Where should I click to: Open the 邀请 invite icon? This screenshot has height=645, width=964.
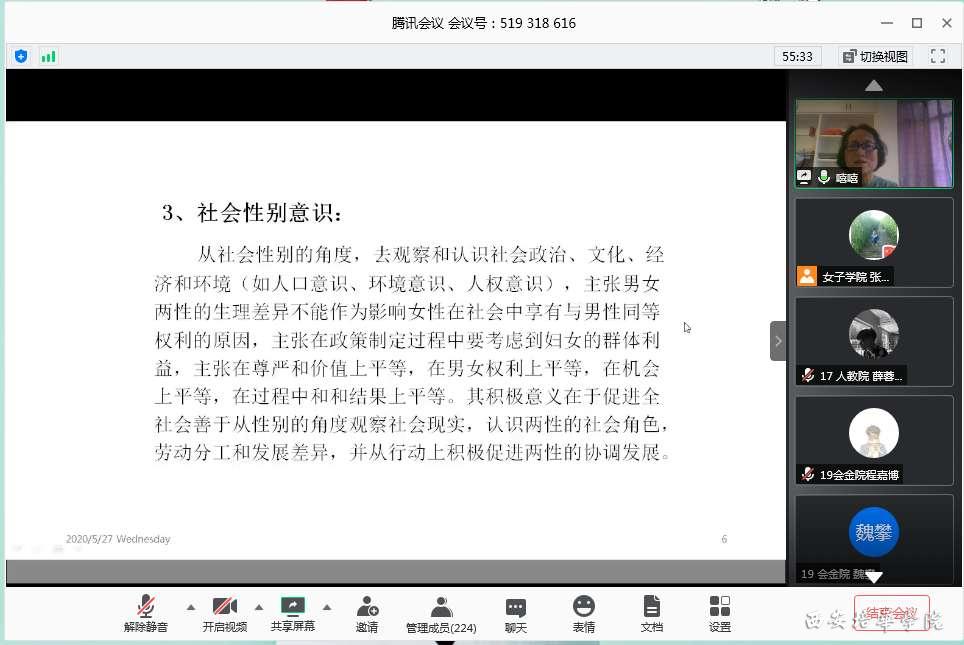[x=367, y=607]
